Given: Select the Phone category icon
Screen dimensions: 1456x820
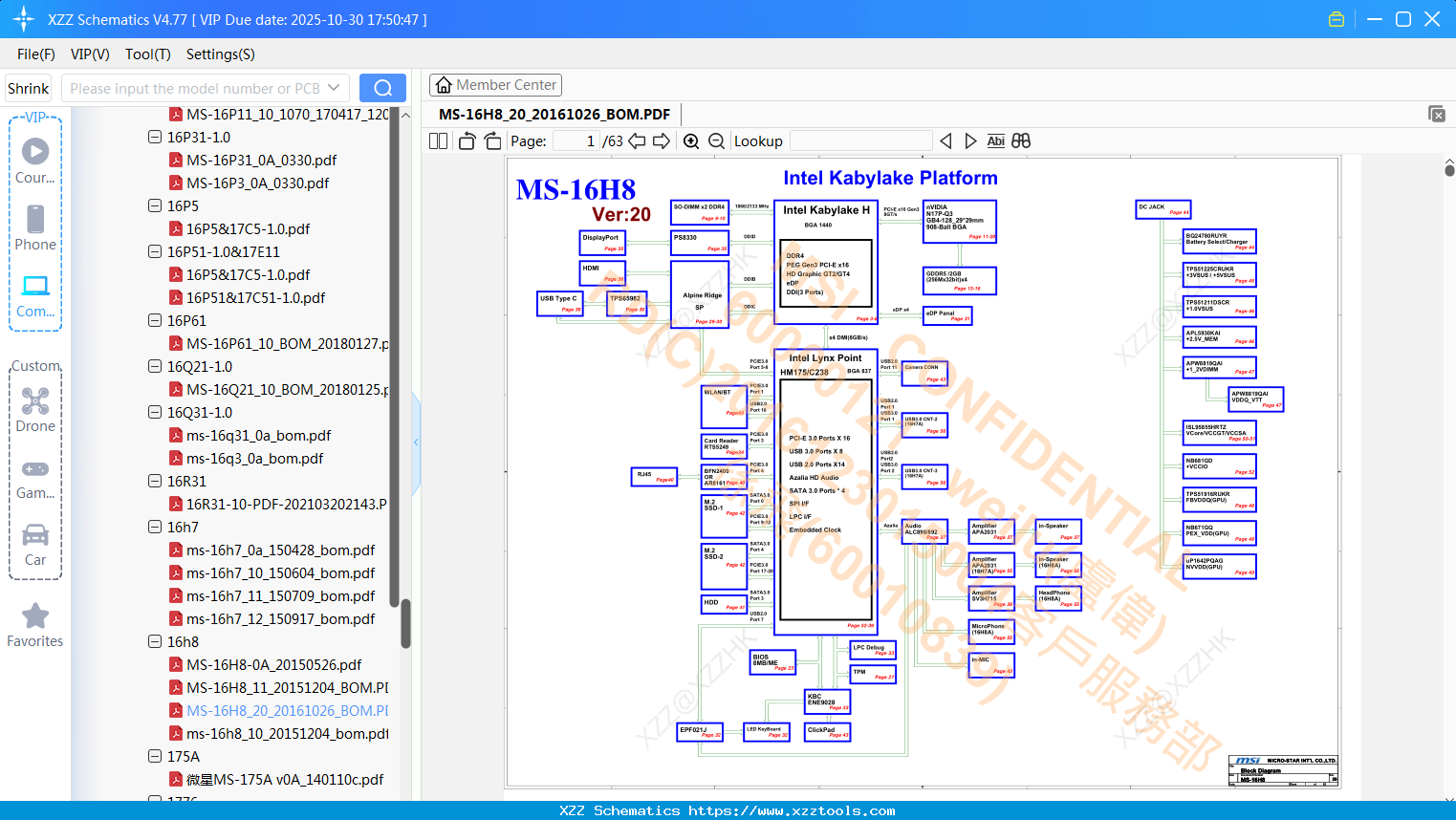Looking at the screenshot, I should [x=35, y=227].
